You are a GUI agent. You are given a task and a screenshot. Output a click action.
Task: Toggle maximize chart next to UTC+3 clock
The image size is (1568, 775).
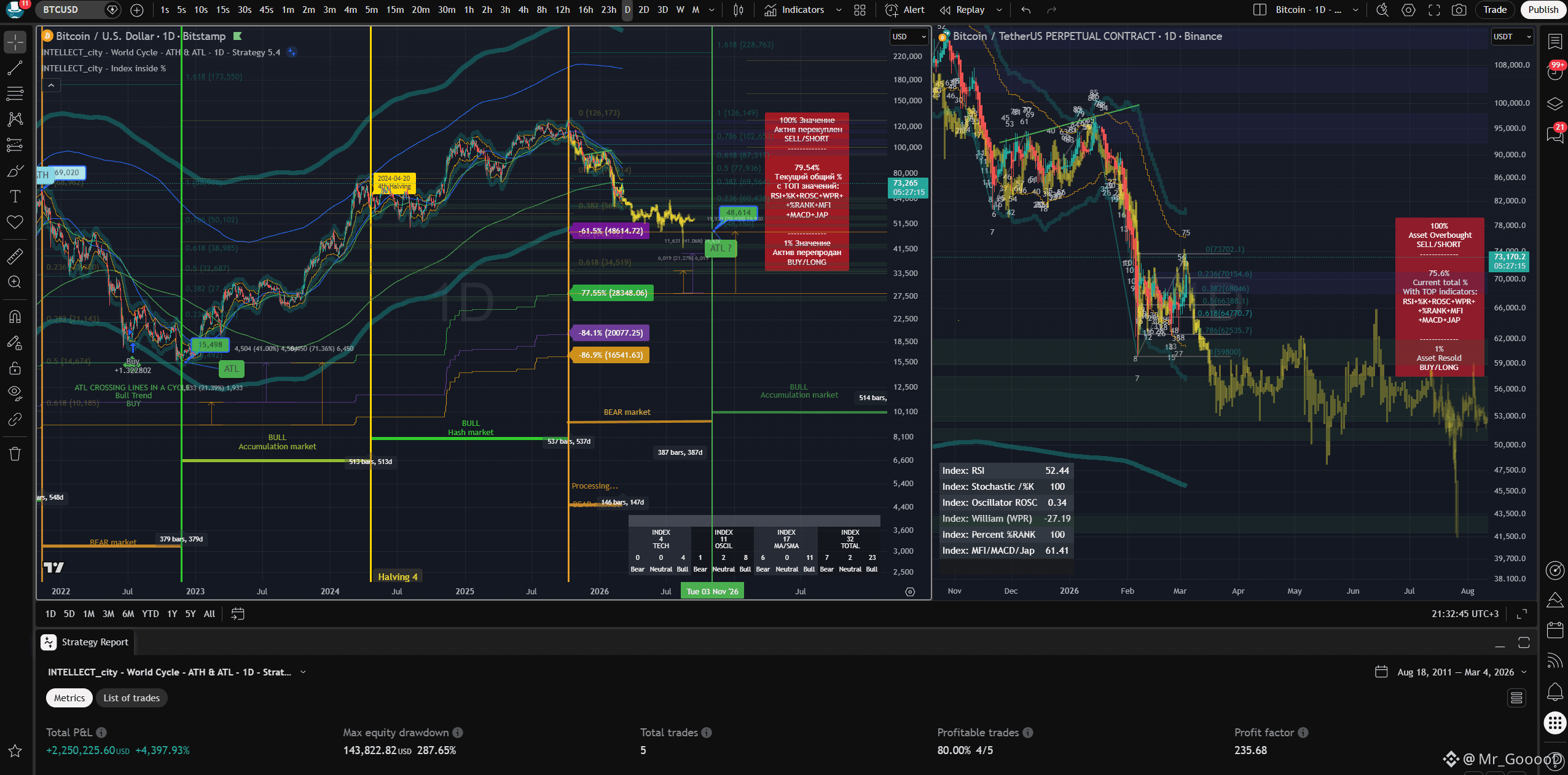pos(1522,614)
